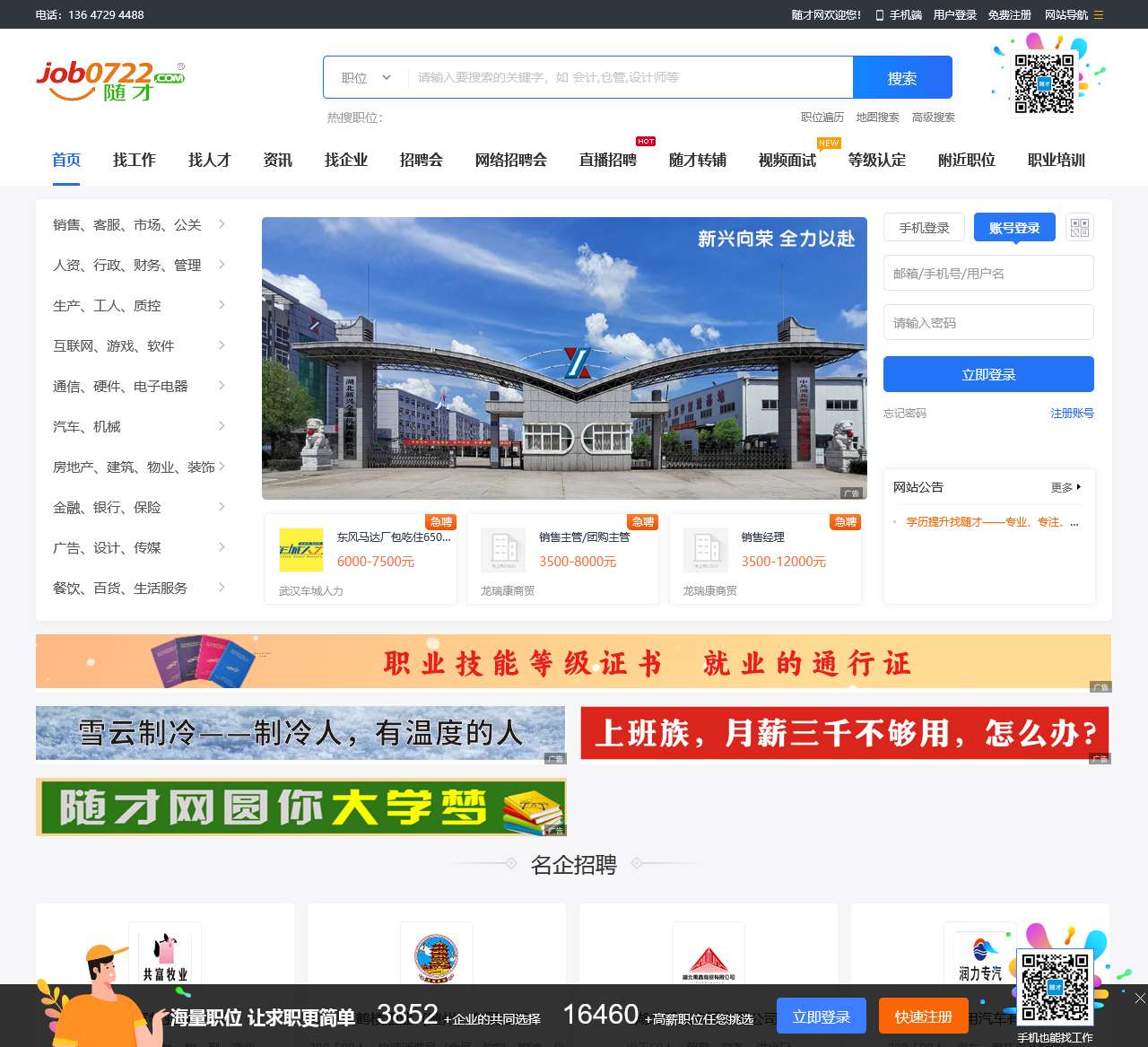Screen dimensions: 1148x1047
Task: Open the 共富牧业 company logo
Action: pyautogui.click(x=165, y=958)
